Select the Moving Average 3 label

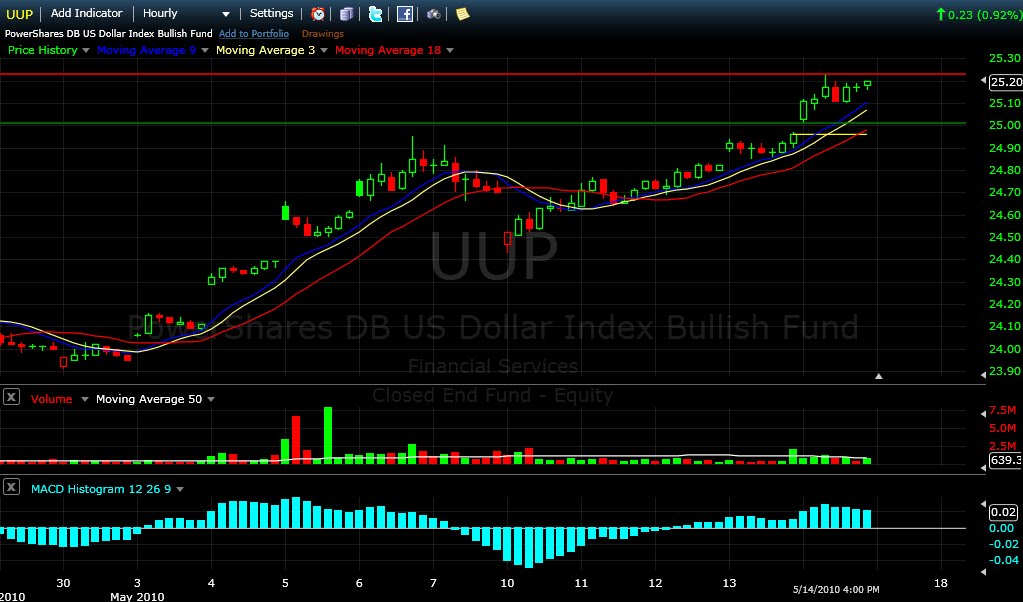pyautogui.click(x=266, y=50)
